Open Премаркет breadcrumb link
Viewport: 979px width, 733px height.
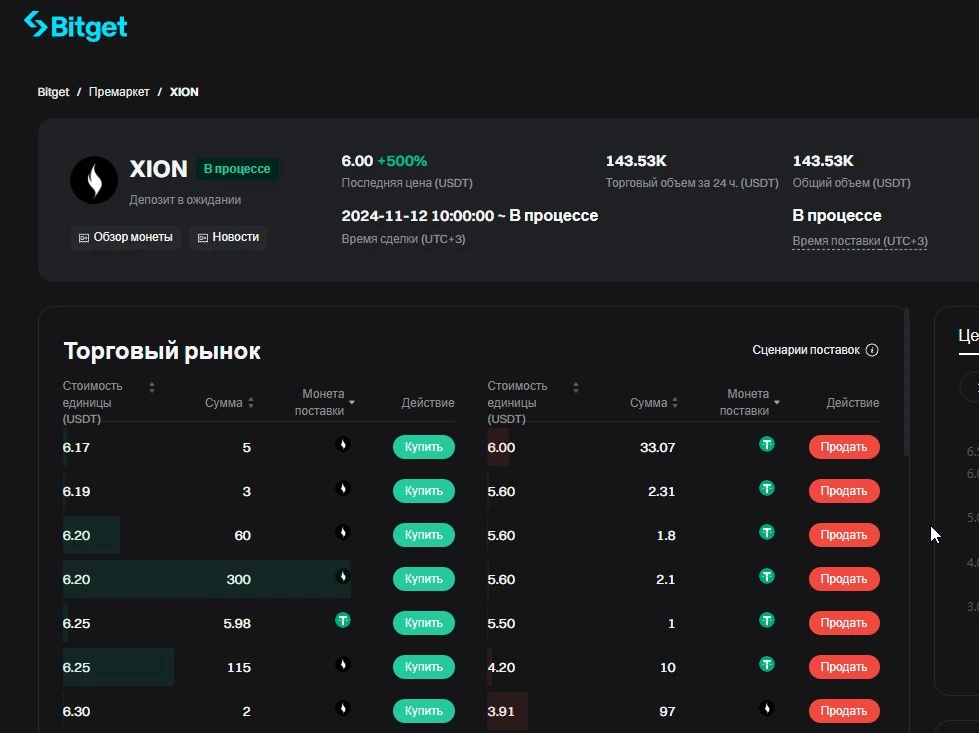coord(119,92)
